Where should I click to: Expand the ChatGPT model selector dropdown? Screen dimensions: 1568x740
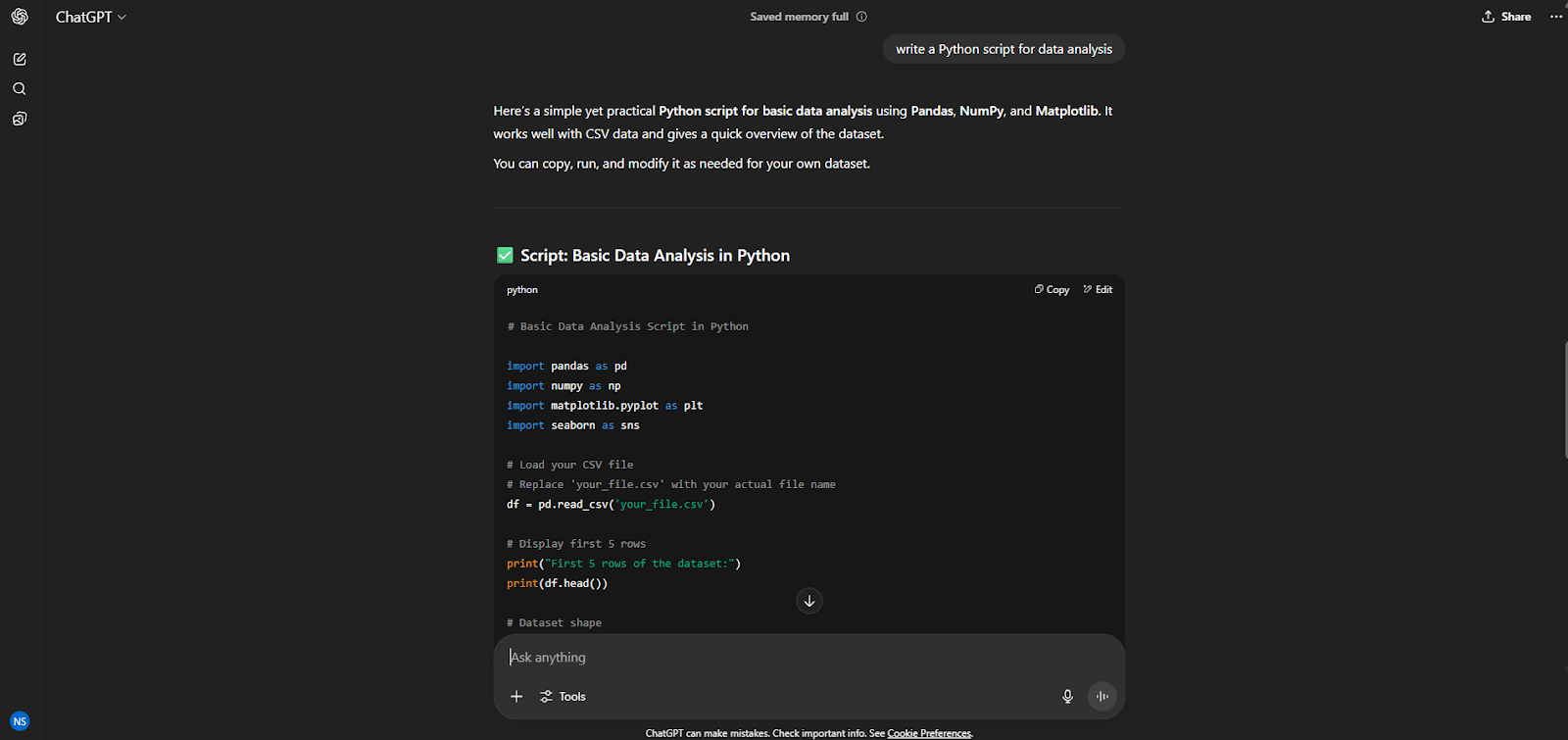pyautogui.click(x=91, y=17)
